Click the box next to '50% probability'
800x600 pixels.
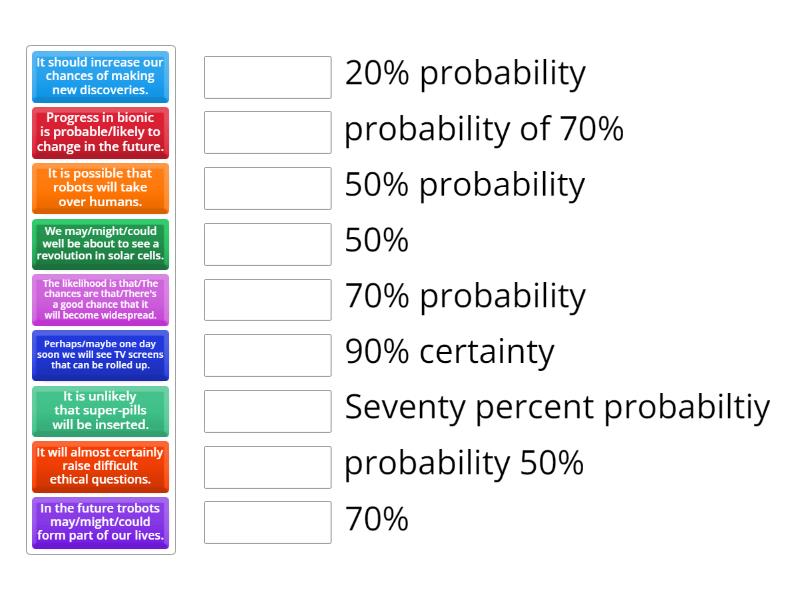(266, 187)
